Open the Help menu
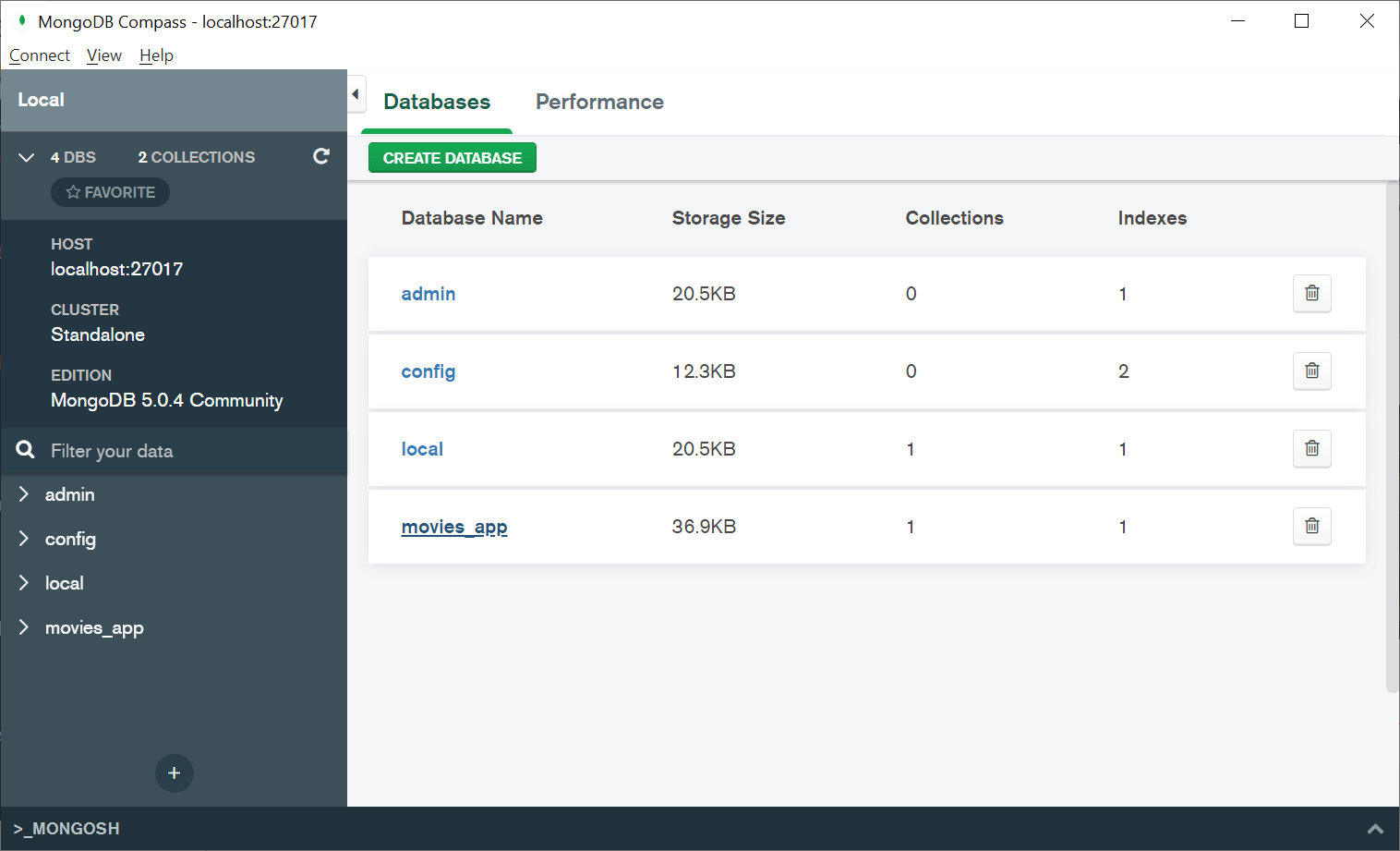 (x=156, y=55)
